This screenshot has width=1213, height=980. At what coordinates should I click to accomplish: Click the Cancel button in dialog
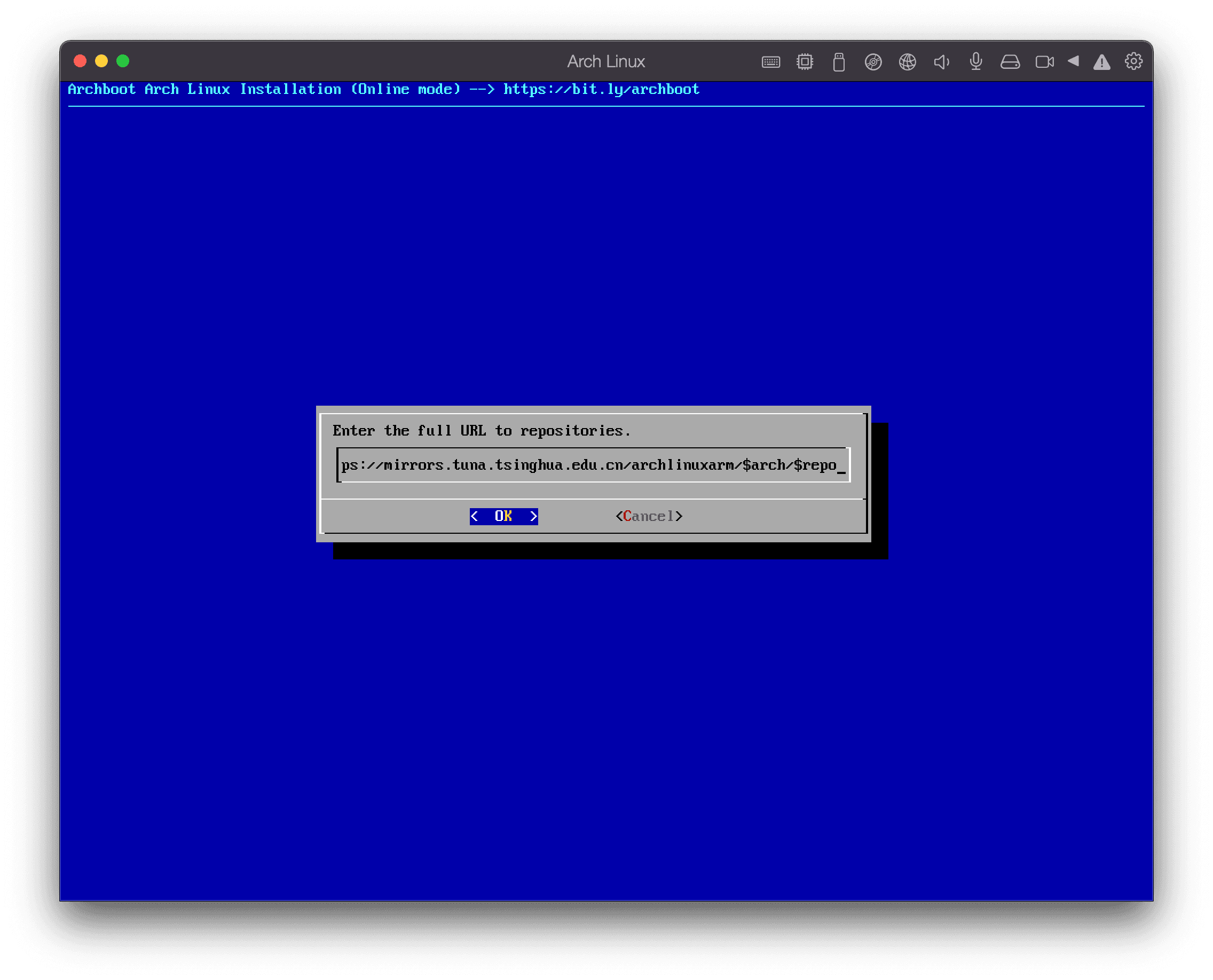coord(649,516)
